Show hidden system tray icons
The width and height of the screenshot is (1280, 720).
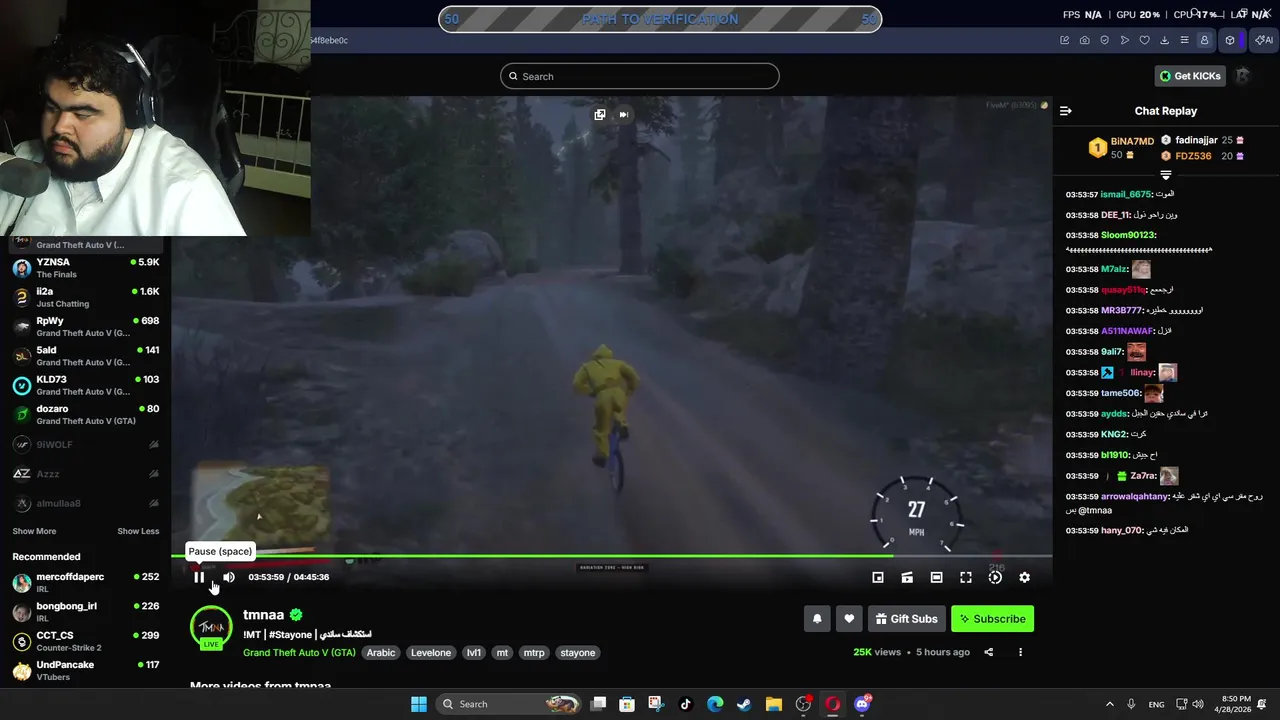click(x=1109, y=704)
